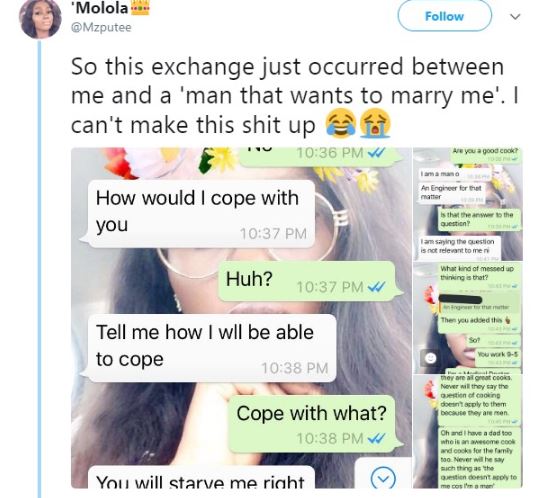This screenshot has height=498, width=541.
Task: Click read receipt ticks on 'Huh?' message
Action: (376, 286)
